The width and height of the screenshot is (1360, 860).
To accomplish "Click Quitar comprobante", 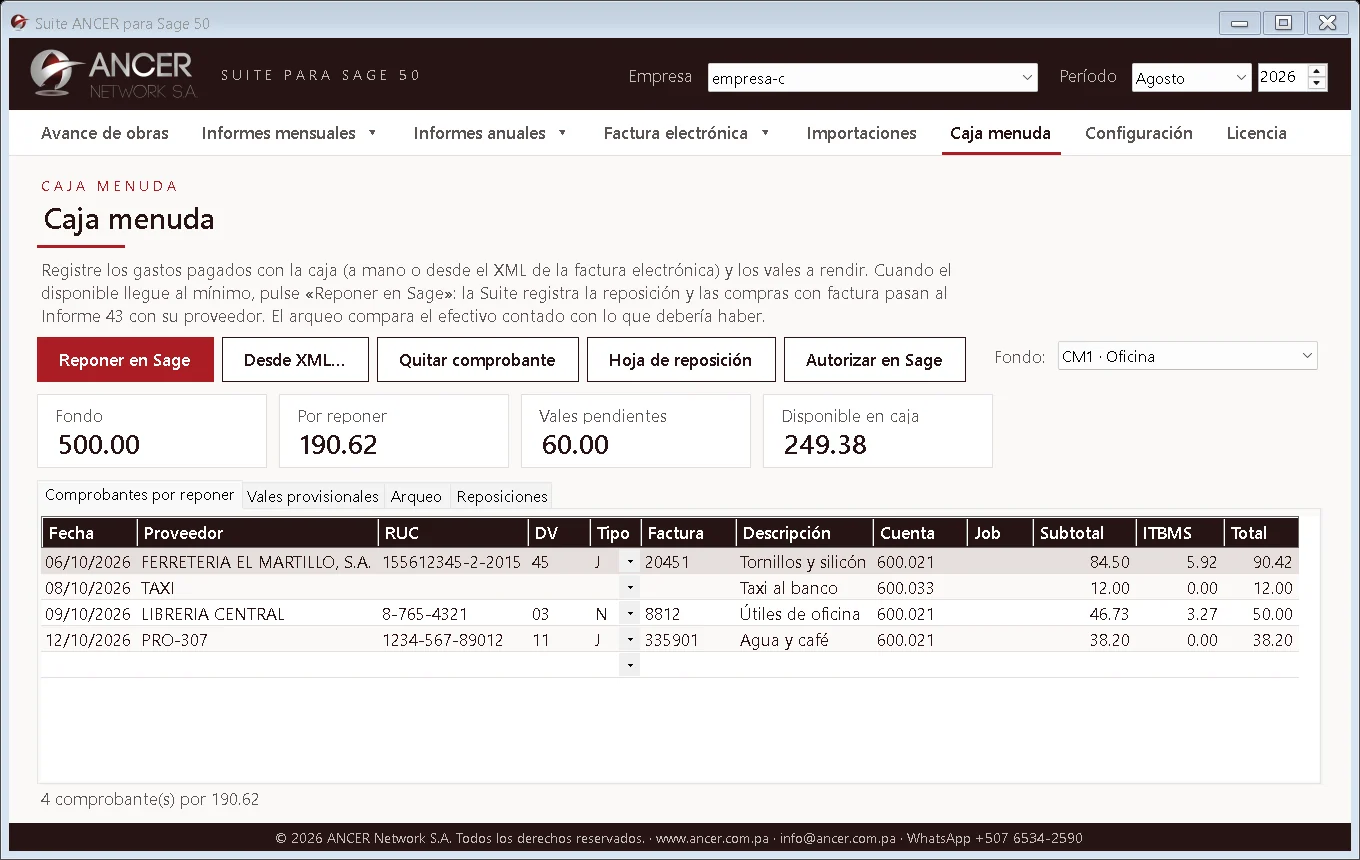I will (477, 360).
